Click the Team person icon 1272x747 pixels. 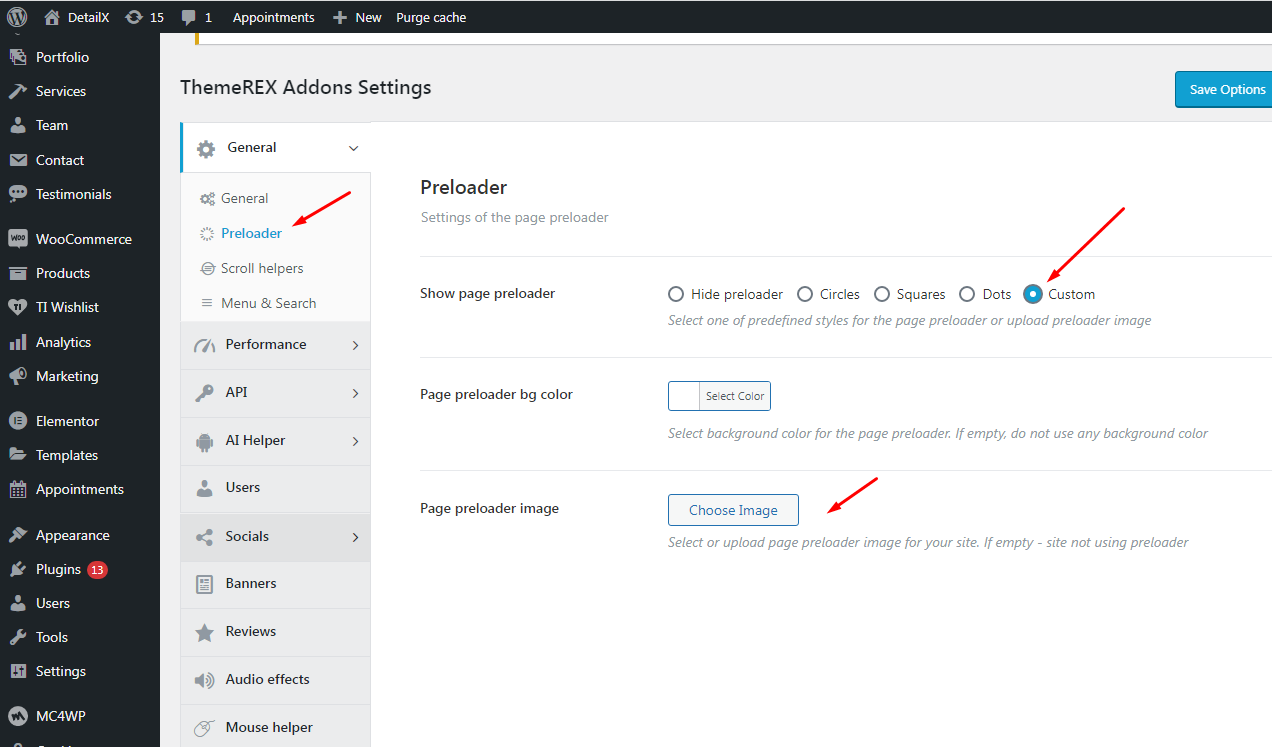click(x=18, y=125)
